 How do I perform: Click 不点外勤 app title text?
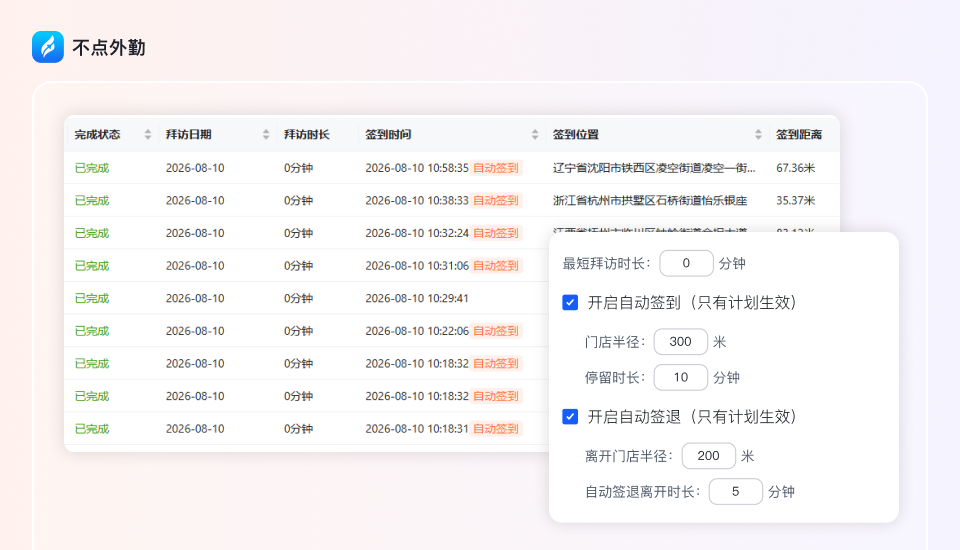pos(109,48)
